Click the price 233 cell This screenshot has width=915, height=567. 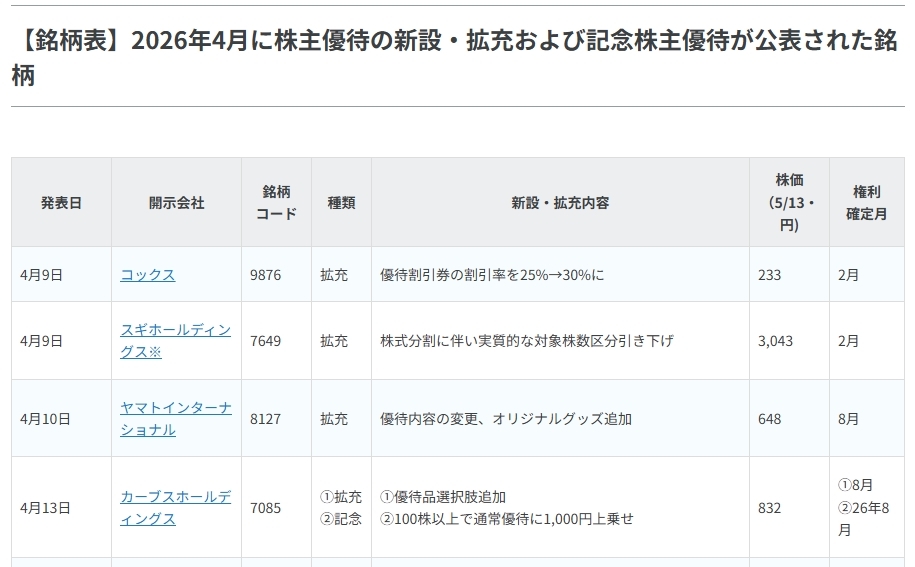[x=789, y=275]
